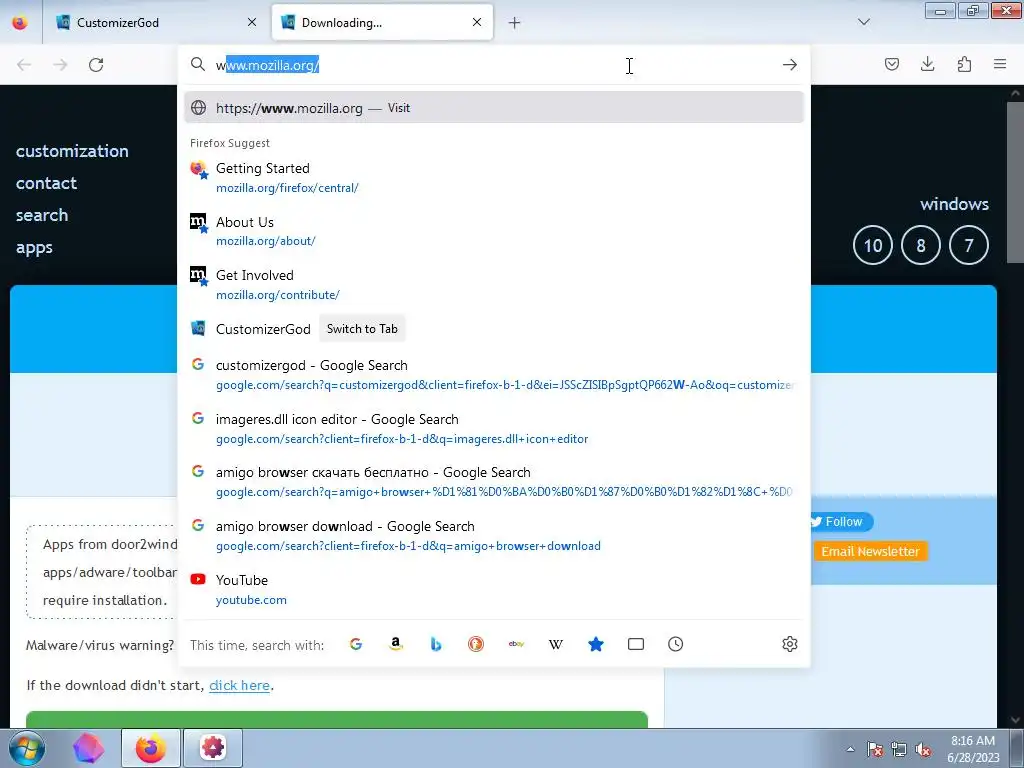
Task: Click the Go arrow in address bar
Action: [x=790, y=65]
